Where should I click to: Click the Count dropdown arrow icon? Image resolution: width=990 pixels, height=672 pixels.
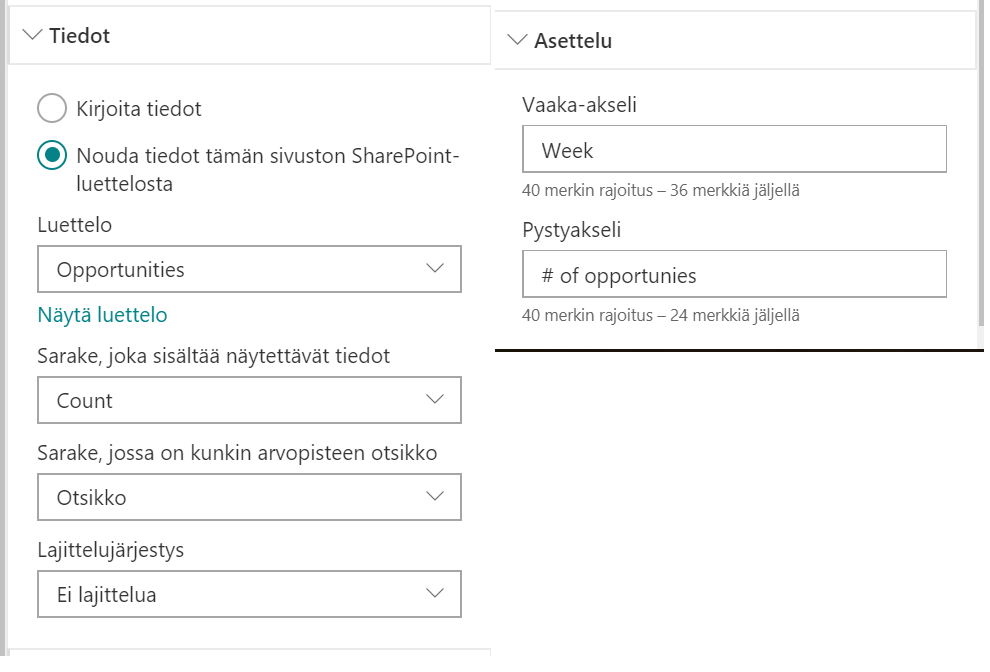(x=434, y=400)
